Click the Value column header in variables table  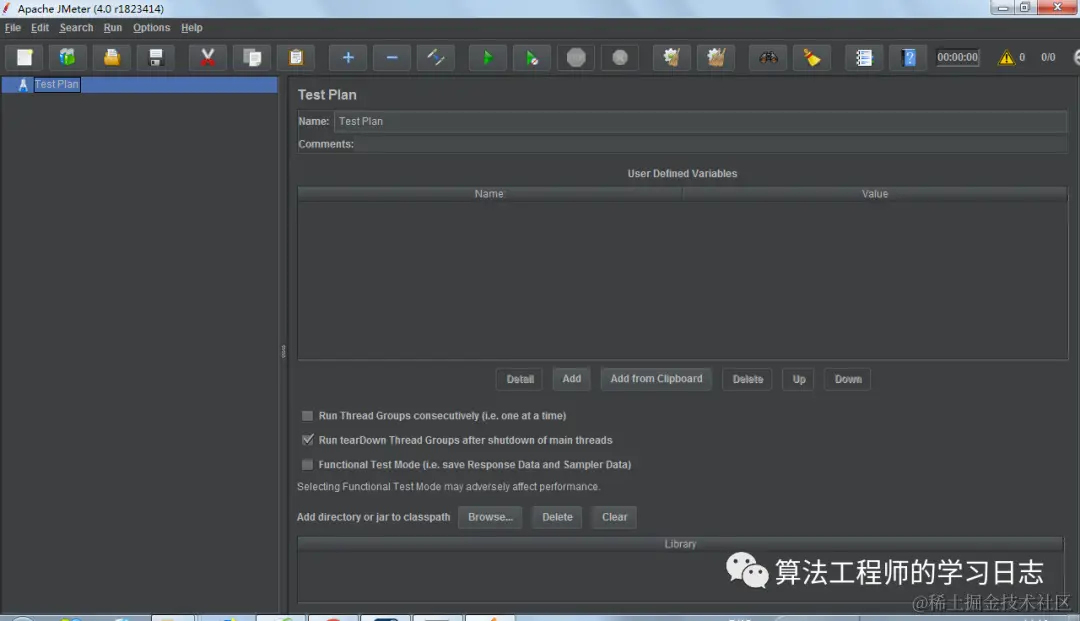(x=875, y=194)
